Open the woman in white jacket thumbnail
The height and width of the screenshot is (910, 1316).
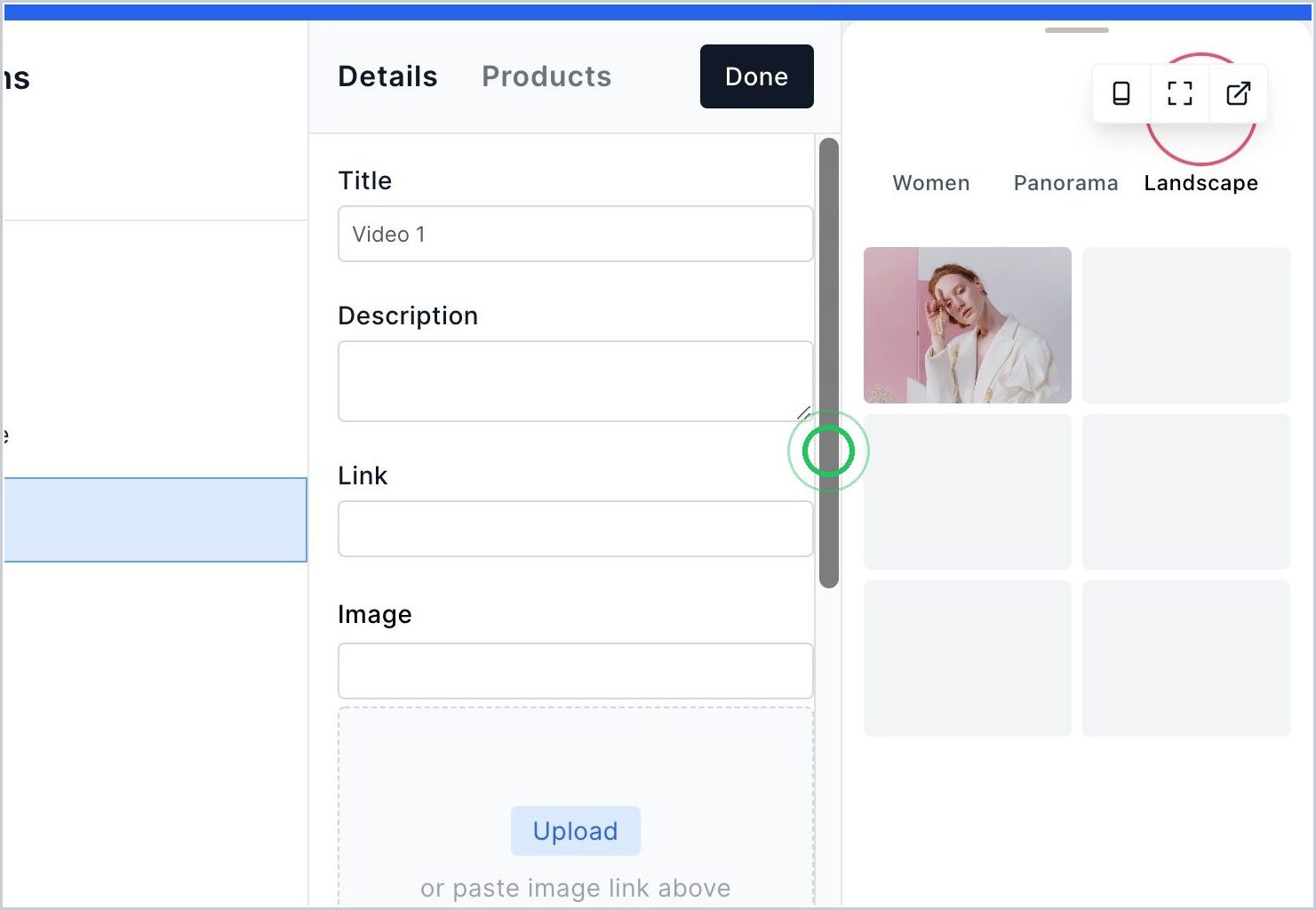(x=968, y=325)
